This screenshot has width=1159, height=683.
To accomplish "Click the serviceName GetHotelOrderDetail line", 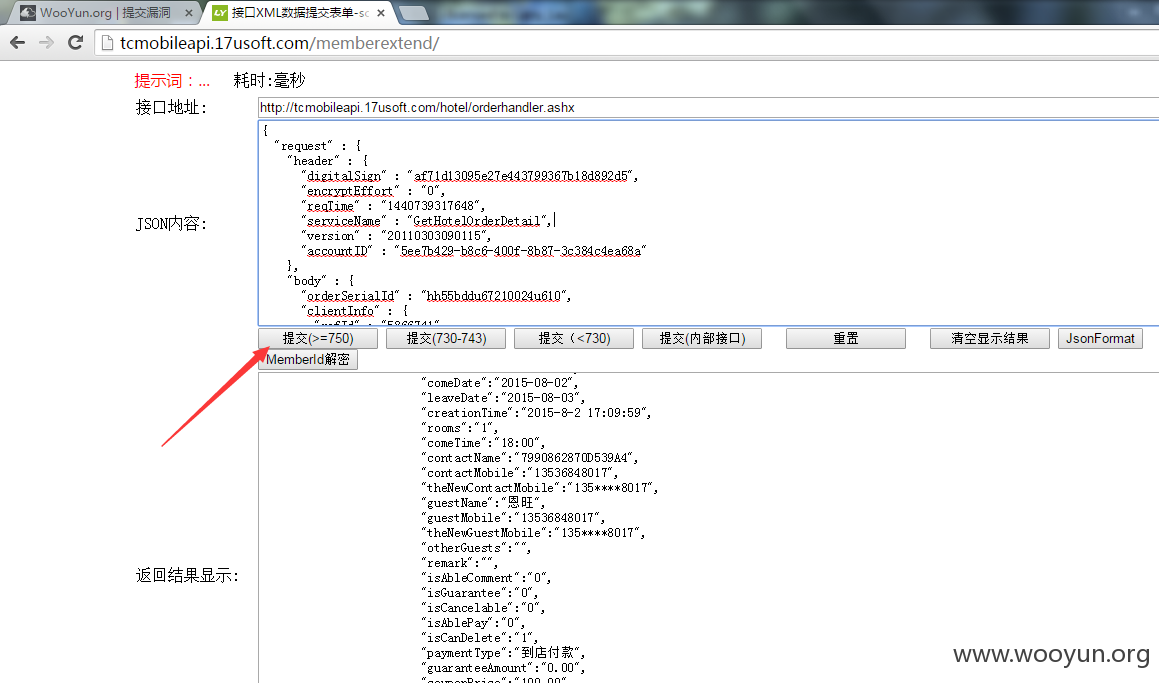I will [x=426, y=221].
